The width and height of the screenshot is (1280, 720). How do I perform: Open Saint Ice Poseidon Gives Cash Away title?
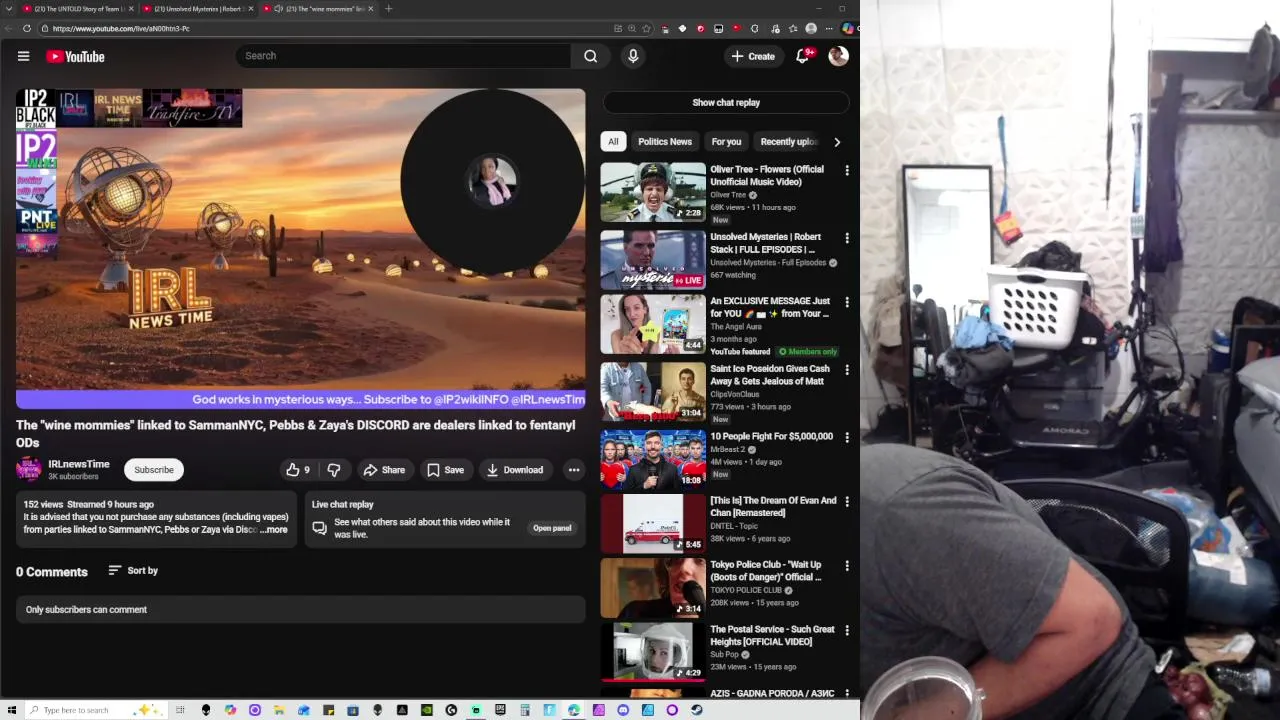coord(770,375)
